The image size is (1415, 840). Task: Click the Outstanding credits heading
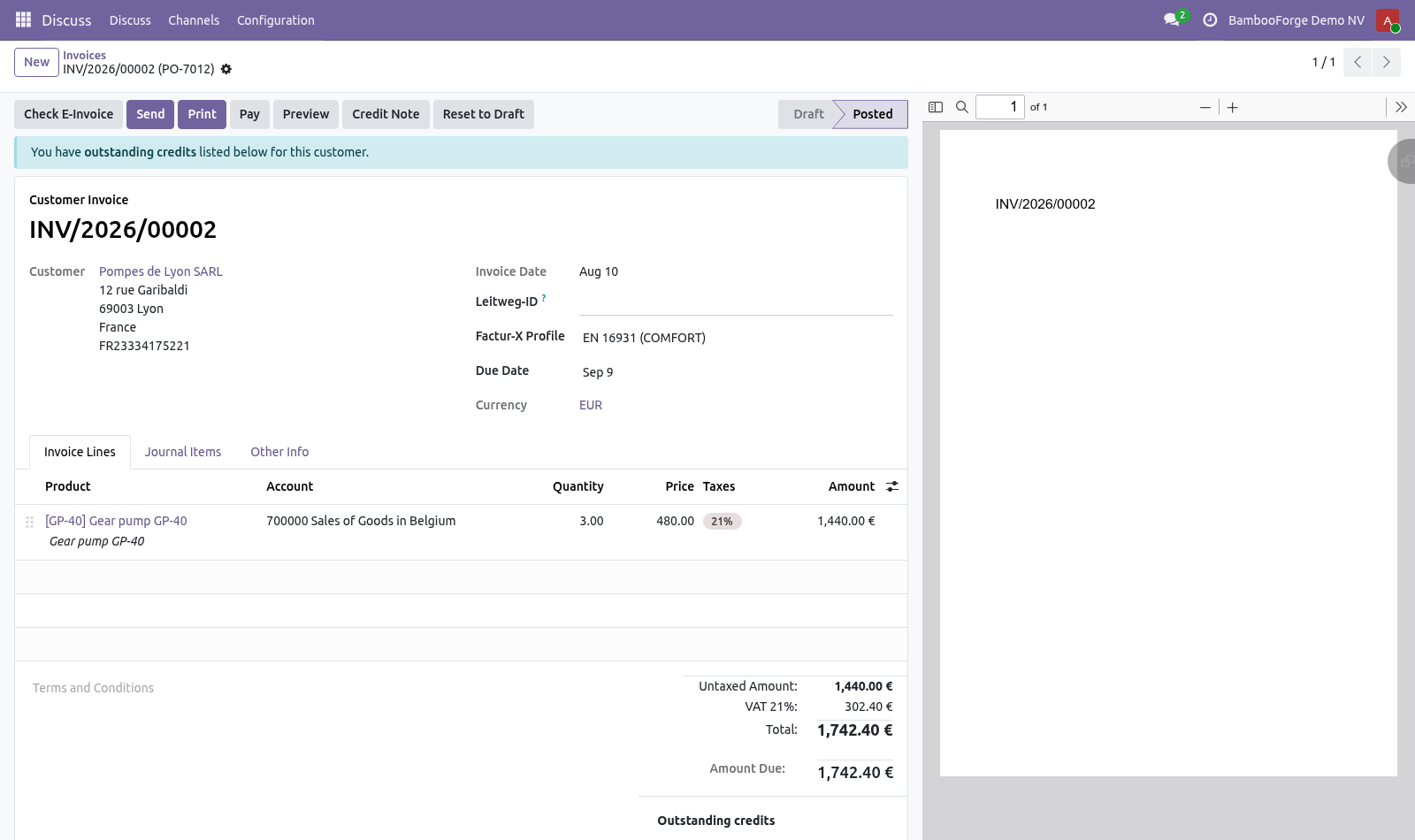tap(716, 821)
